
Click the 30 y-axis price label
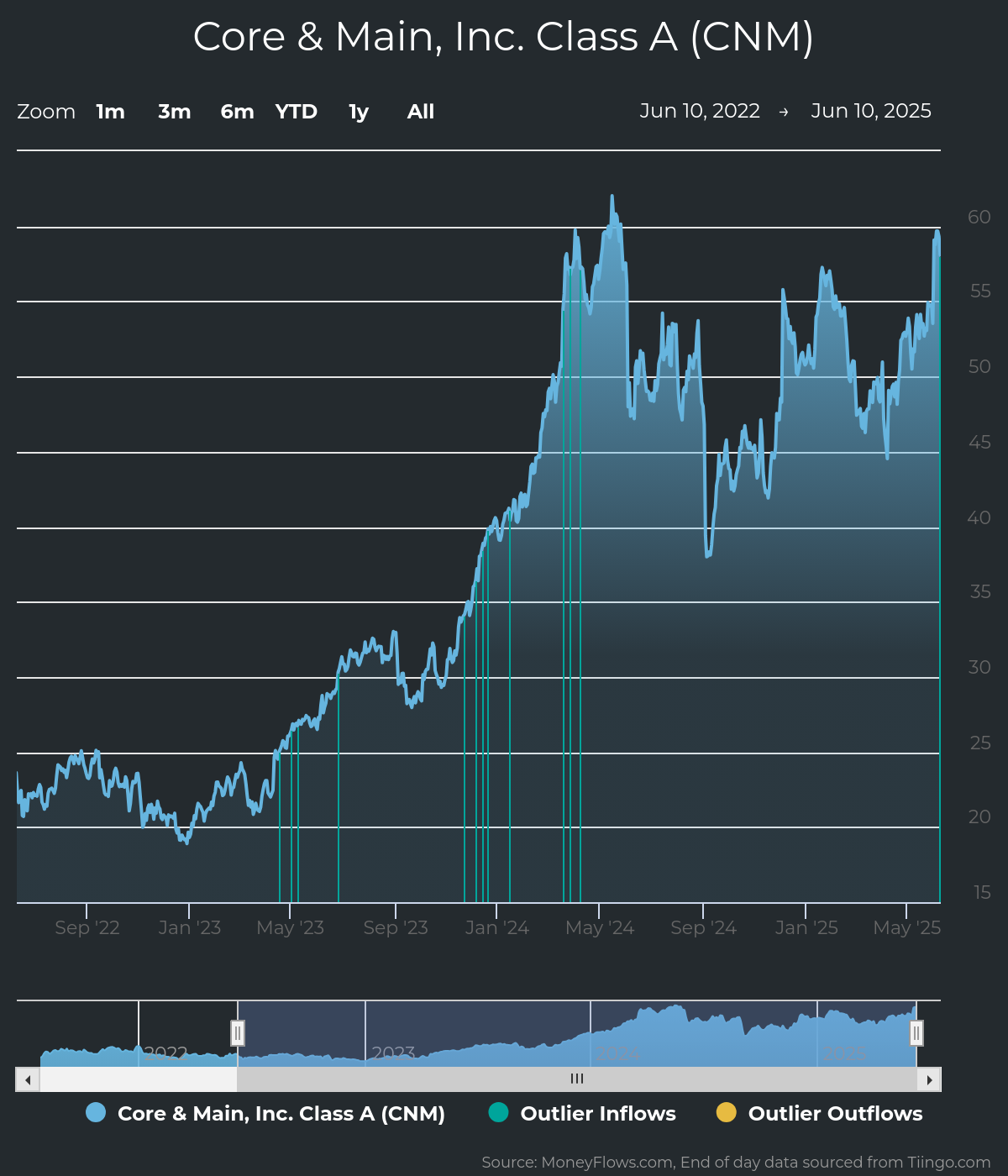point(979,667)
